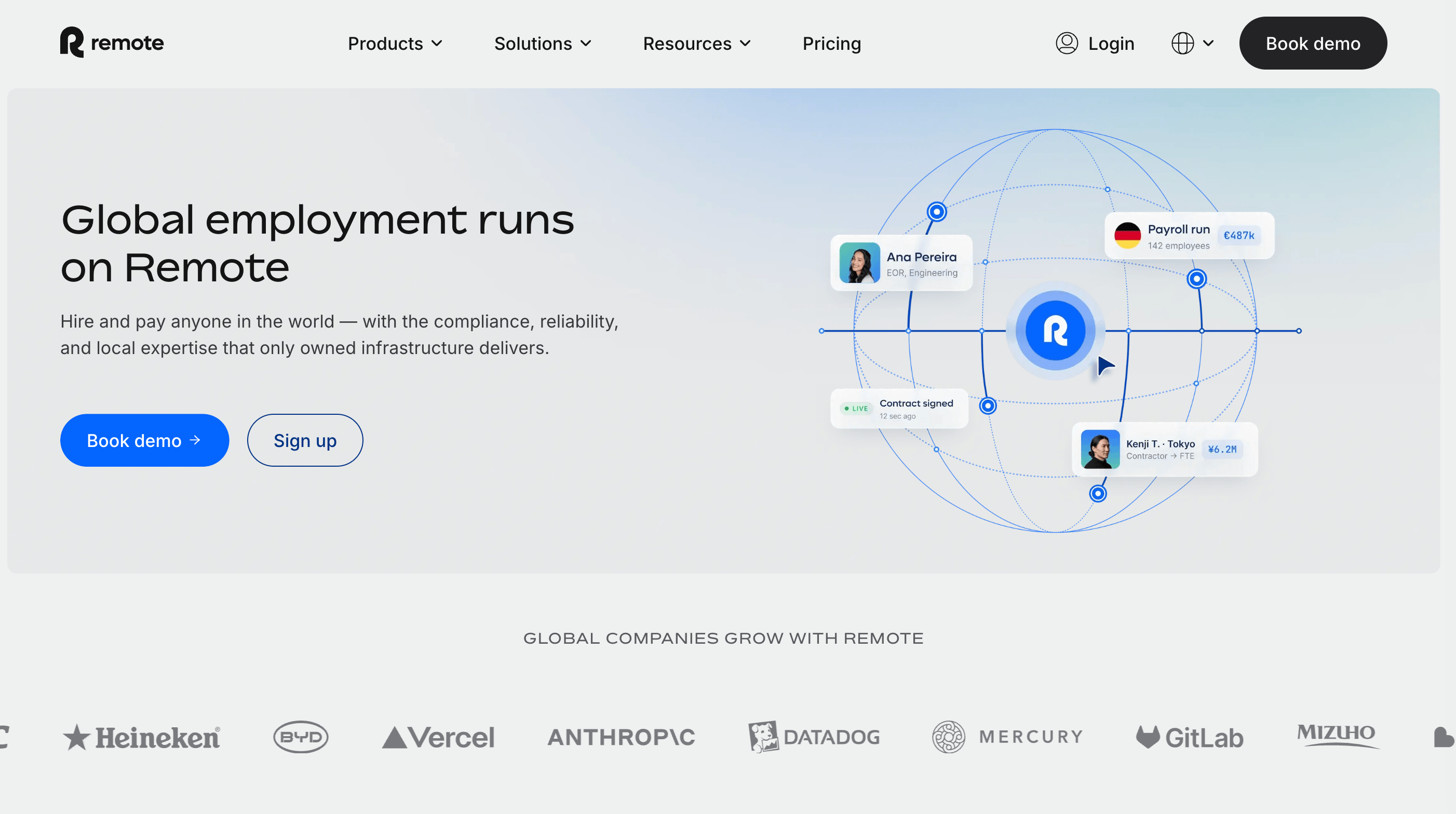
Task: Click the Remote logo in the header
Action: [x=112, y=43]
